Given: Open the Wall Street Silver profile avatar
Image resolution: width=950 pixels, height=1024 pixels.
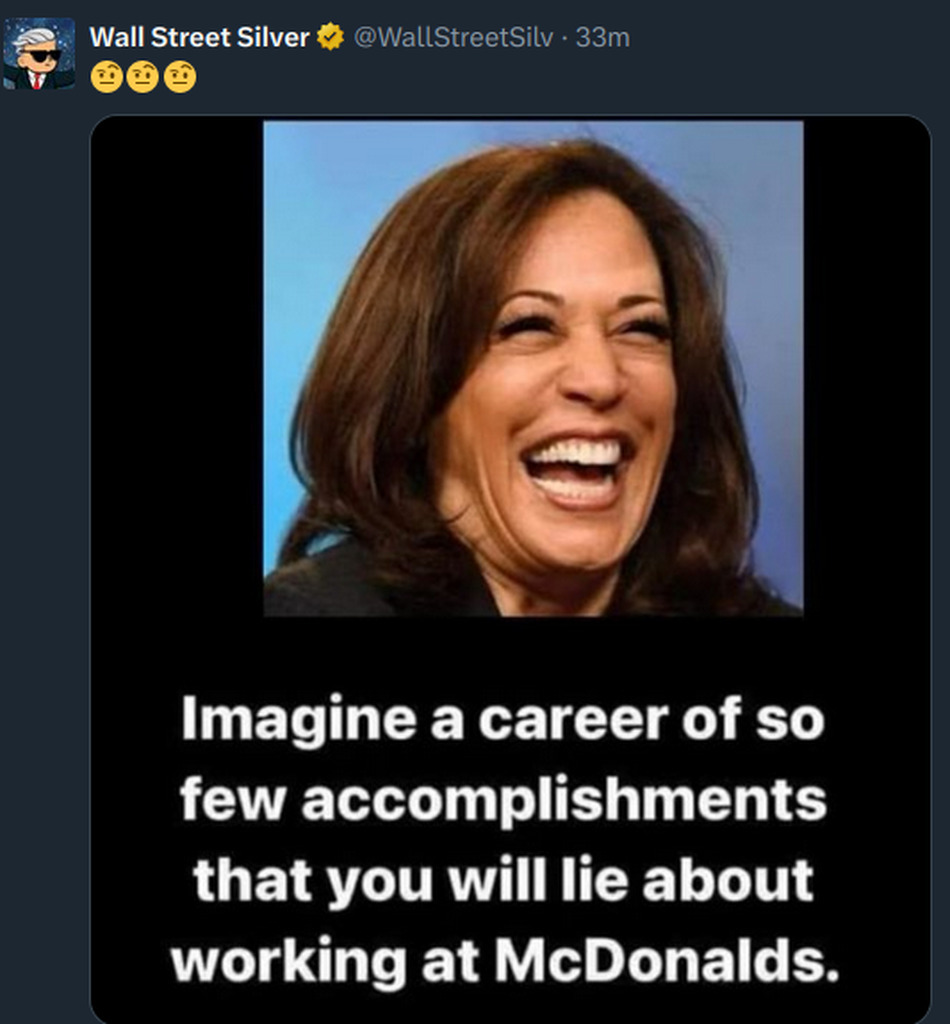Looking at the screenshot, I should [x=39, y=54].
